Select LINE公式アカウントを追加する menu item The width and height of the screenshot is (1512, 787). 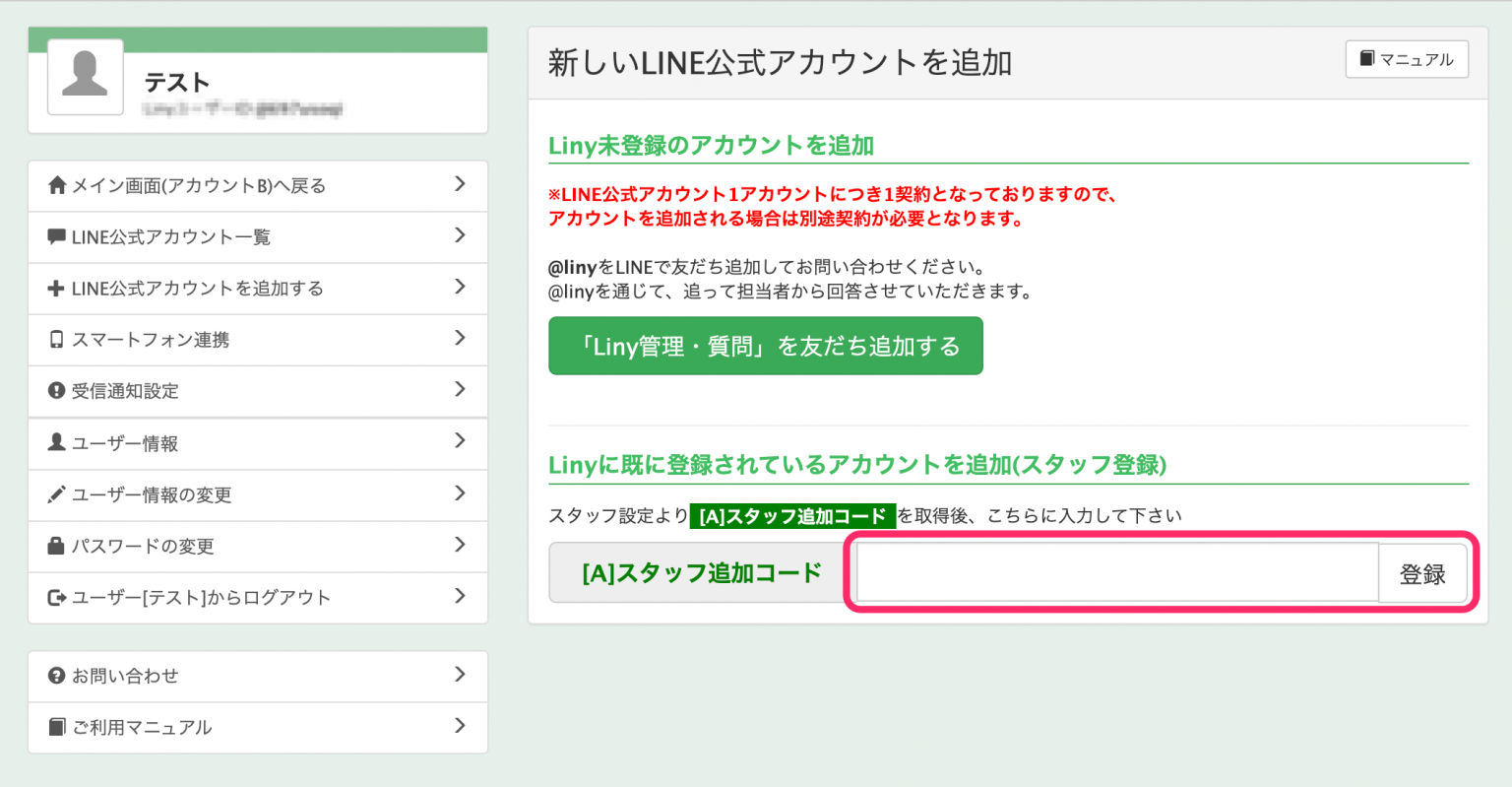tap(258, 289)
